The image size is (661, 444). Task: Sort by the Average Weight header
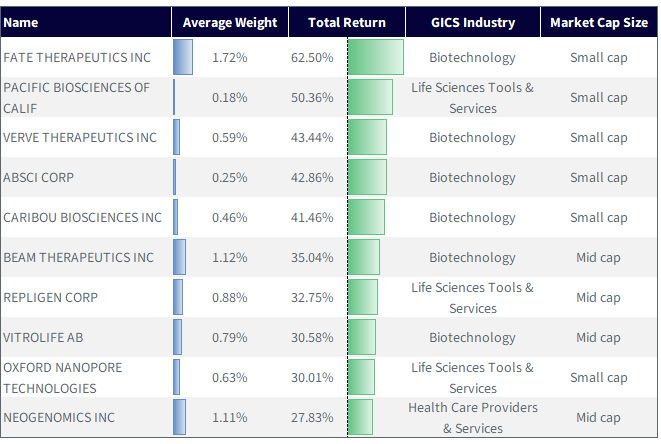click(230, 22)
